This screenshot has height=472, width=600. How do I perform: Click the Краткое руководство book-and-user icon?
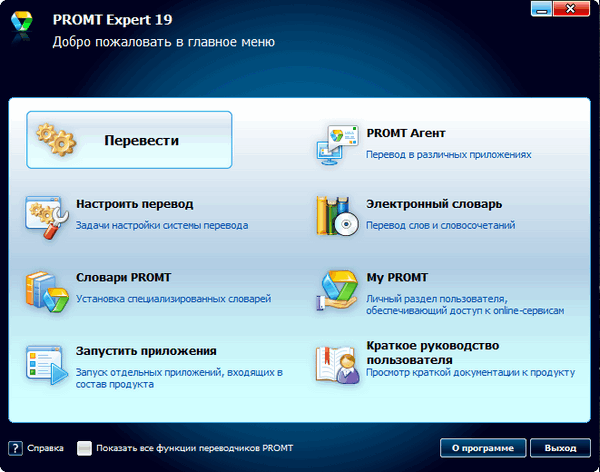(x=338, y=364)
